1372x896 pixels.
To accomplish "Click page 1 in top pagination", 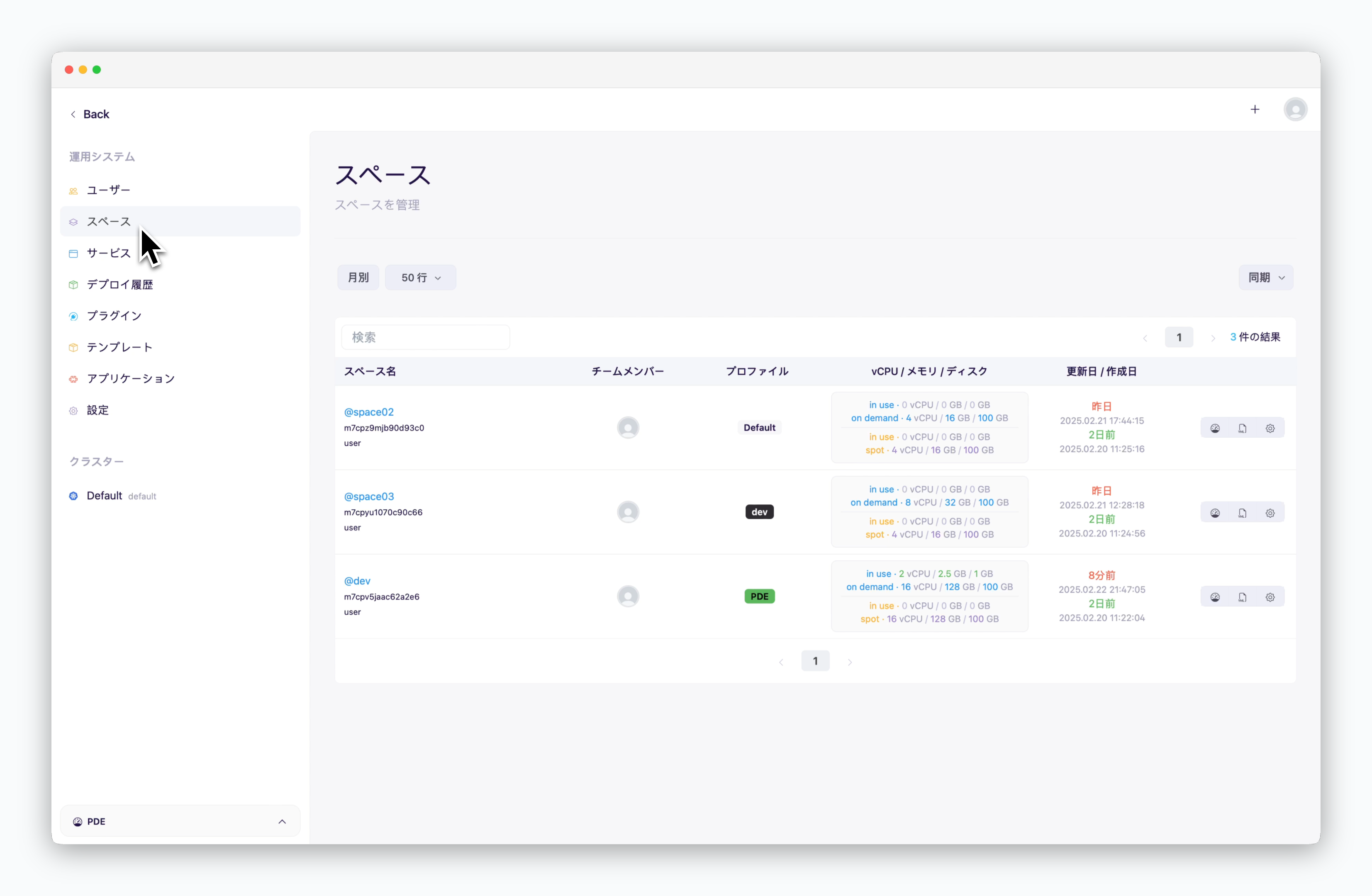I will click(1179, 338).
